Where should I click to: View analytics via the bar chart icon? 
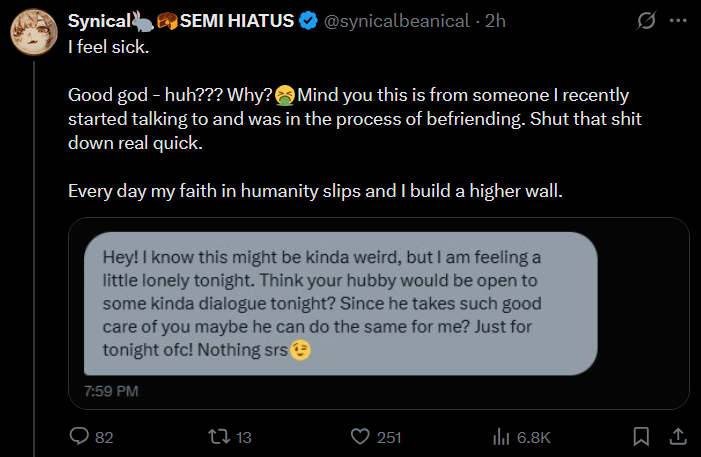click(x=501, y=436)
